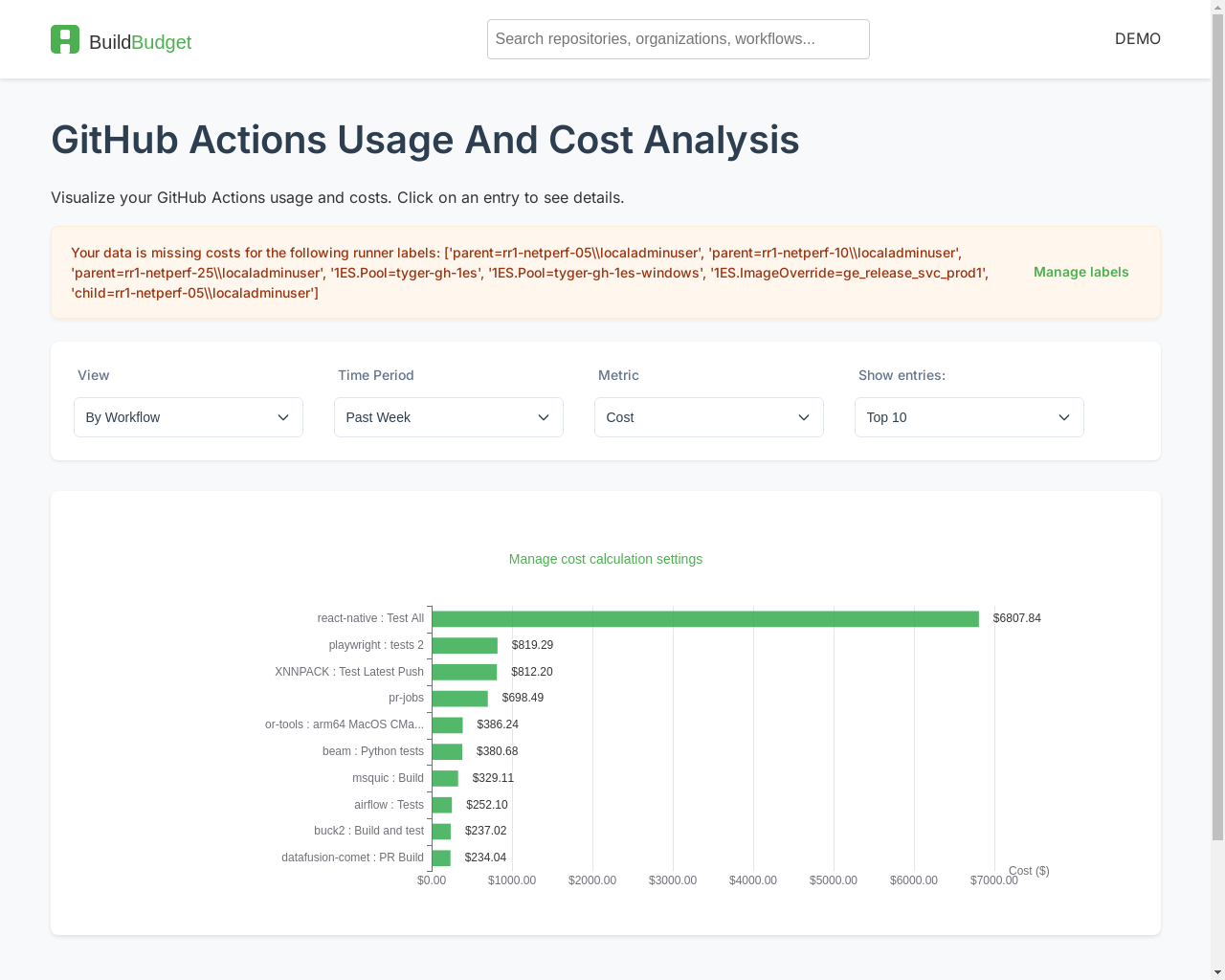Click the $234.04 value label
Screen dimensions: 1225x980
485,857
